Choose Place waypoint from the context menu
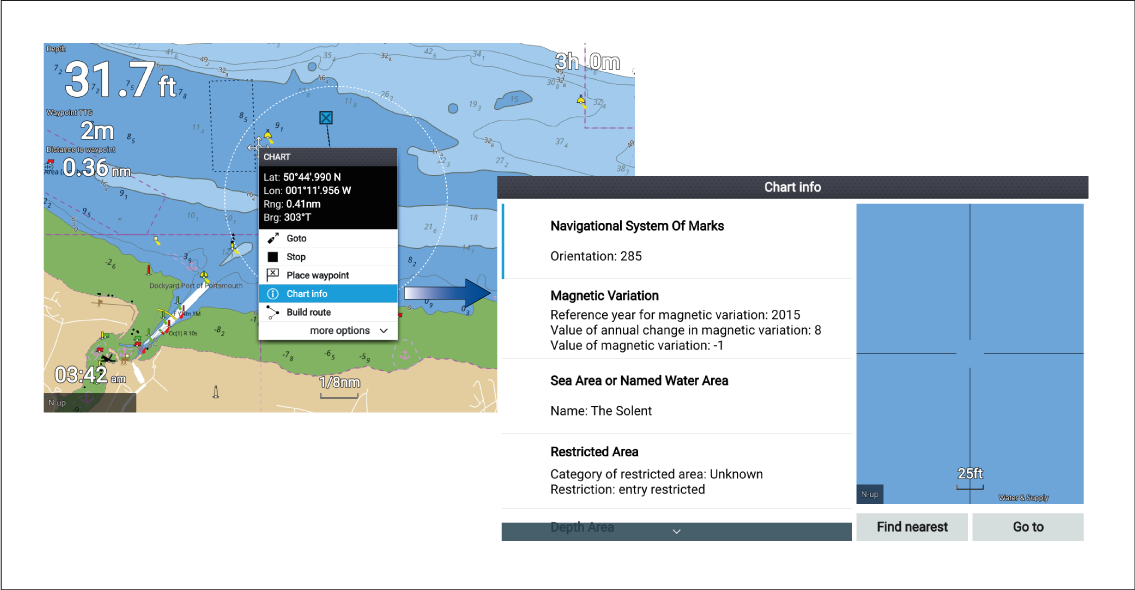 point(328,275)
